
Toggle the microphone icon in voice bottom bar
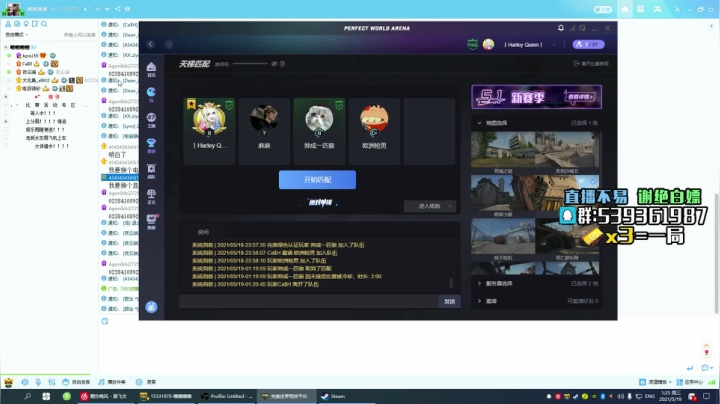tap(38, 382)
